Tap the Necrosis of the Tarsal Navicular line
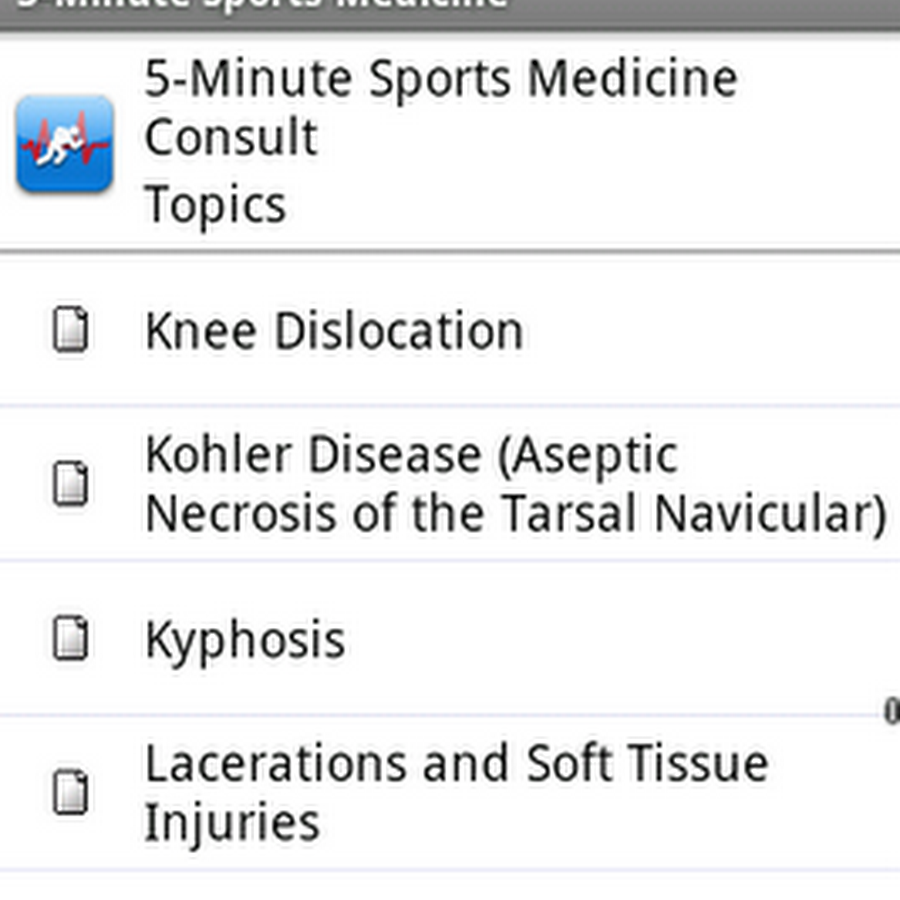The height and width of the screenshot is (900, 900). pos(515,513)
